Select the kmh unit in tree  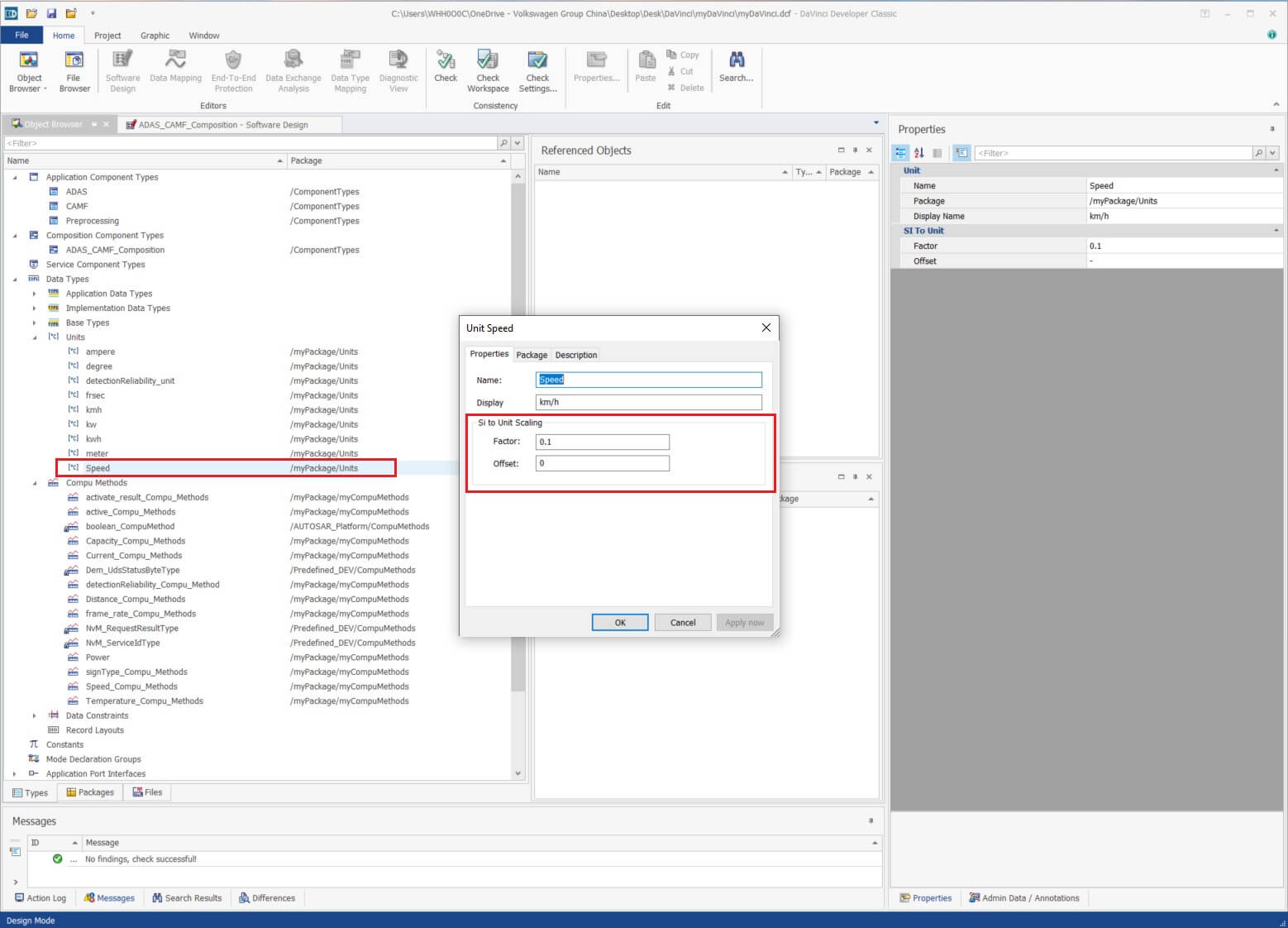pyautogui.click(x=94, y=410)
